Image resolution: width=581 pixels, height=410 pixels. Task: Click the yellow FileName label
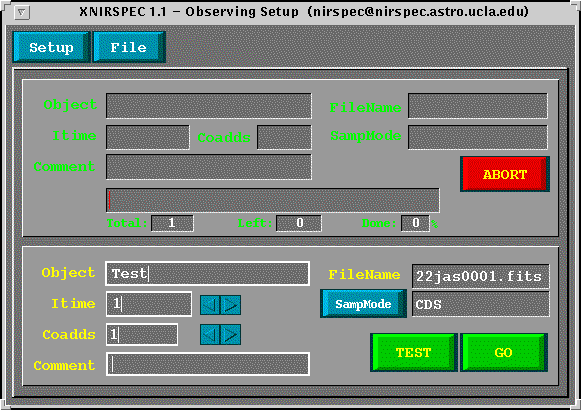pos(364,275)
